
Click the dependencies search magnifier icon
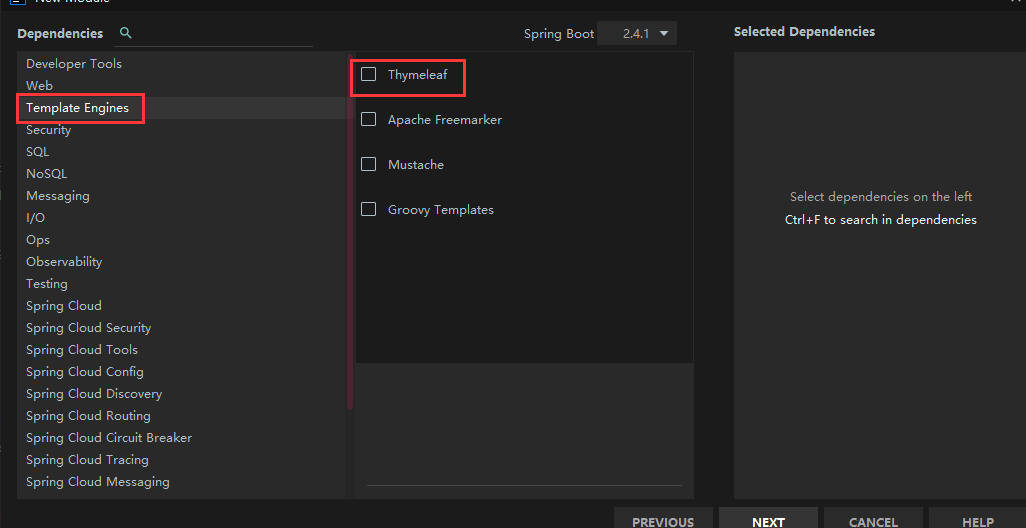tap(125, 33)
